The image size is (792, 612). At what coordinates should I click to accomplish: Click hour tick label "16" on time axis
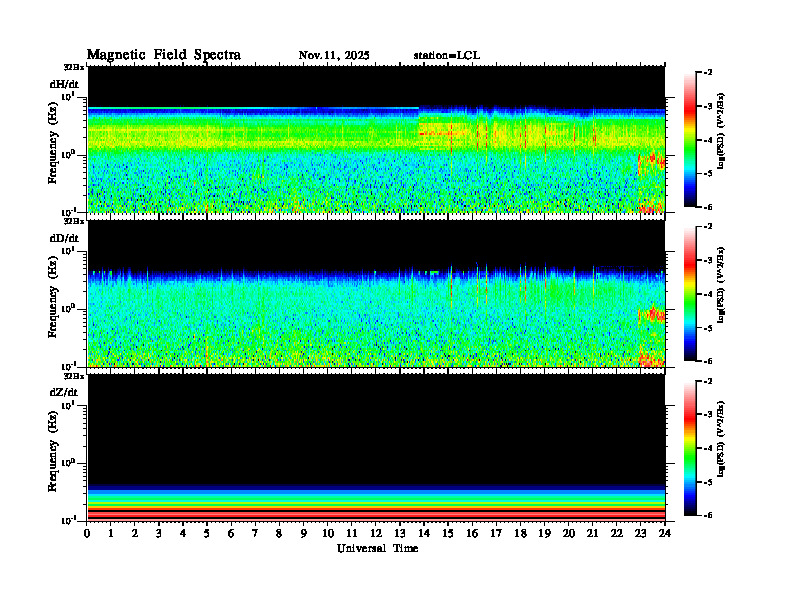click(x=472, y=534)
